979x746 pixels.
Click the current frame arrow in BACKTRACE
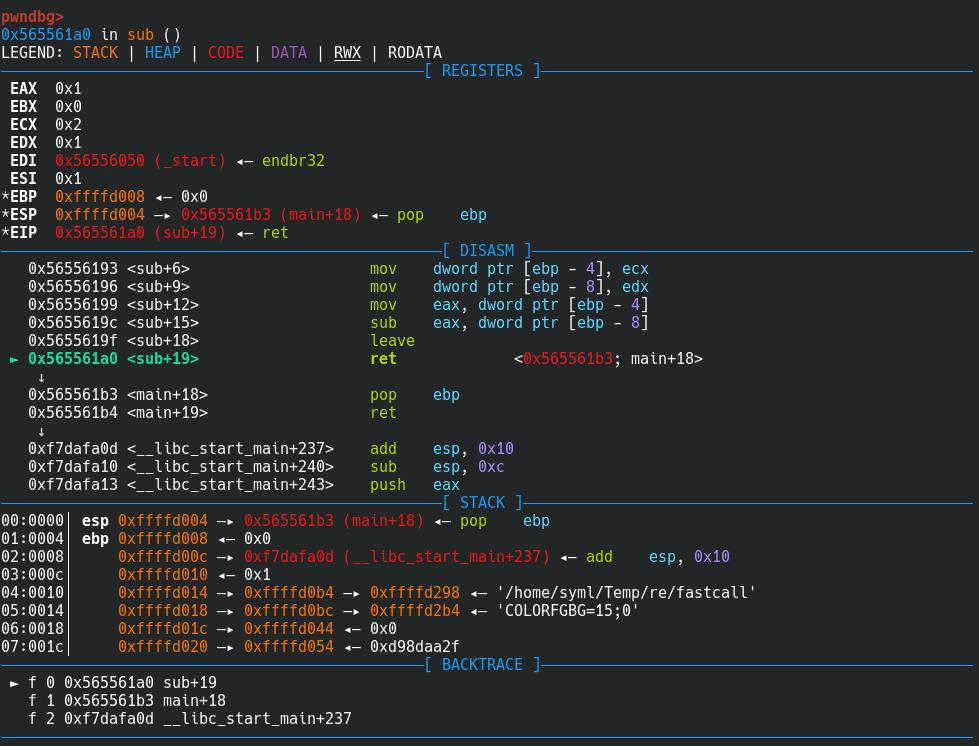tap(14, 683)
